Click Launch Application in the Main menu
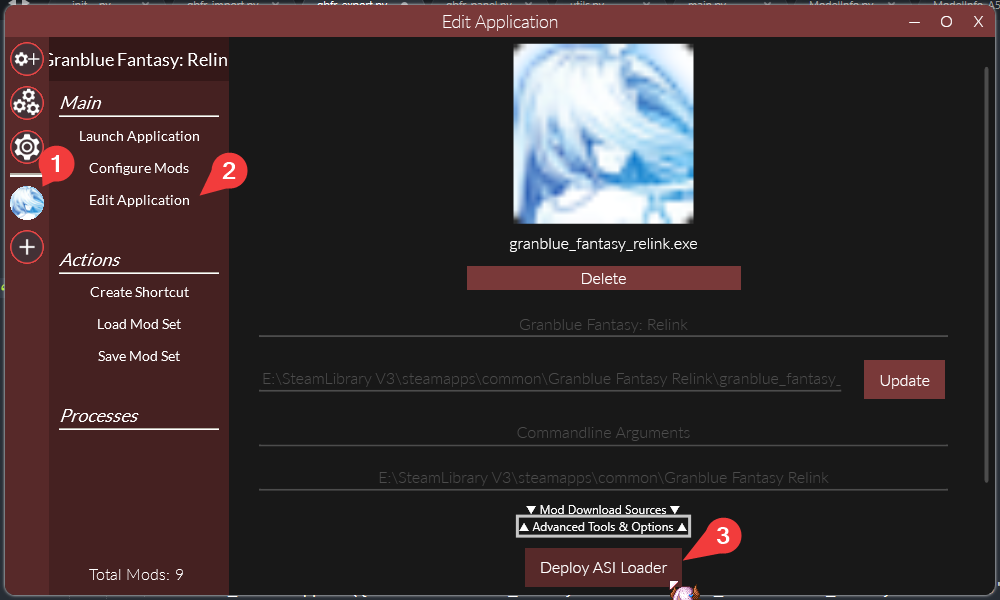The width and height of the screenshot is (1000, 600). tap(139, 136)
